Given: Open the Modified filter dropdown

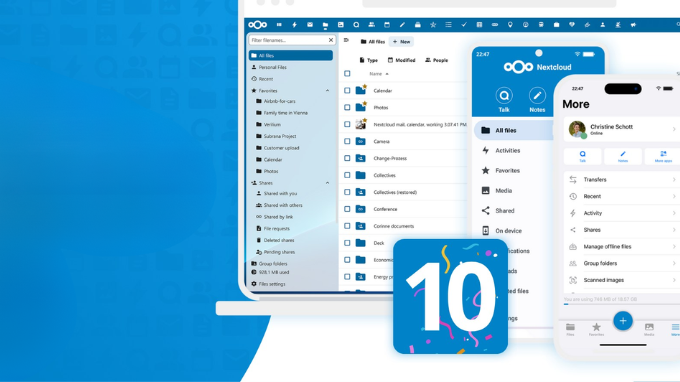Looking at the screenshot, I should tap(401, 60).
